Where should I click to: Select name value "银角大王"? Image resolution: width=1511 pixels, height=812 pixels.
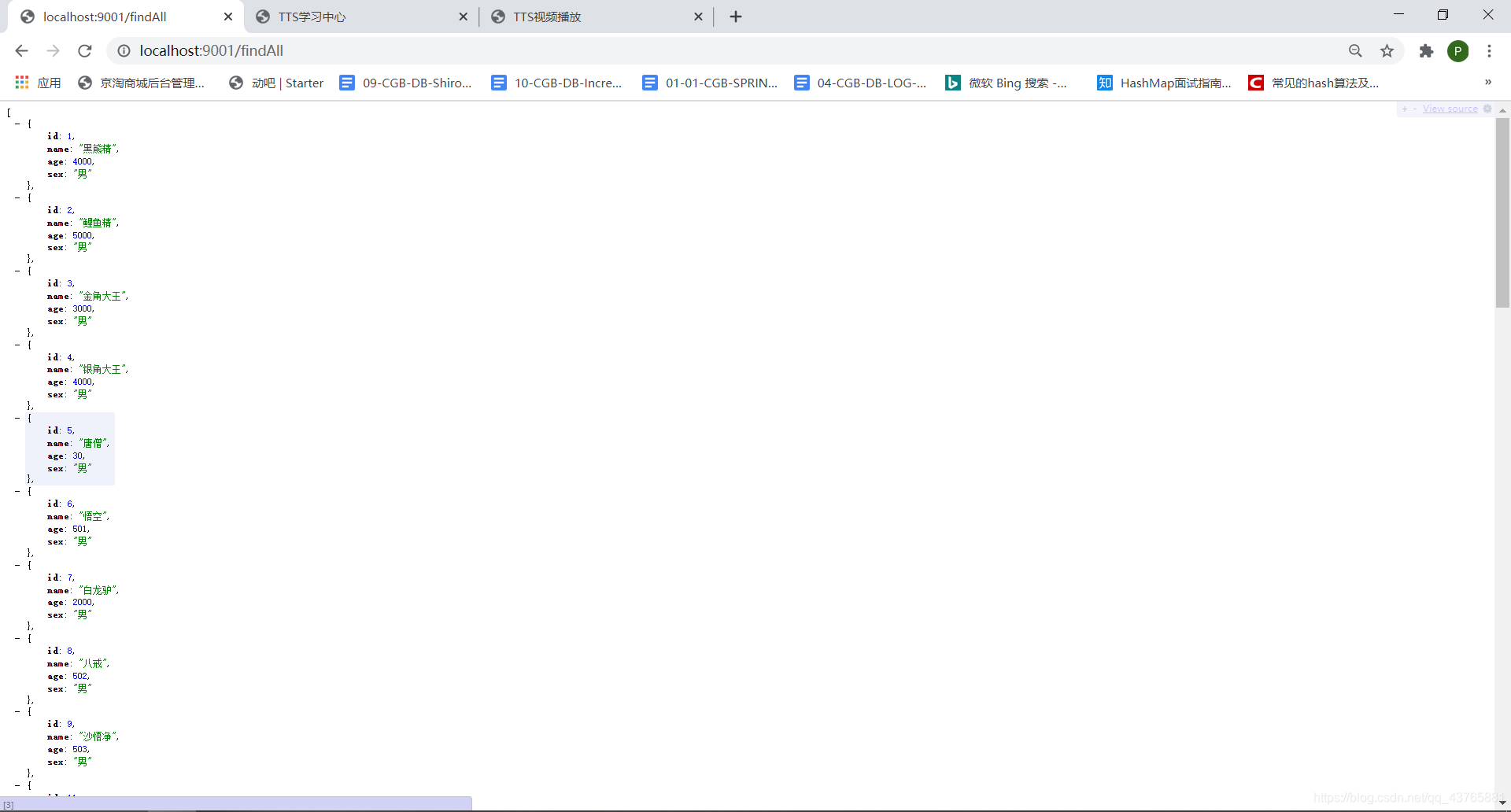102,369
